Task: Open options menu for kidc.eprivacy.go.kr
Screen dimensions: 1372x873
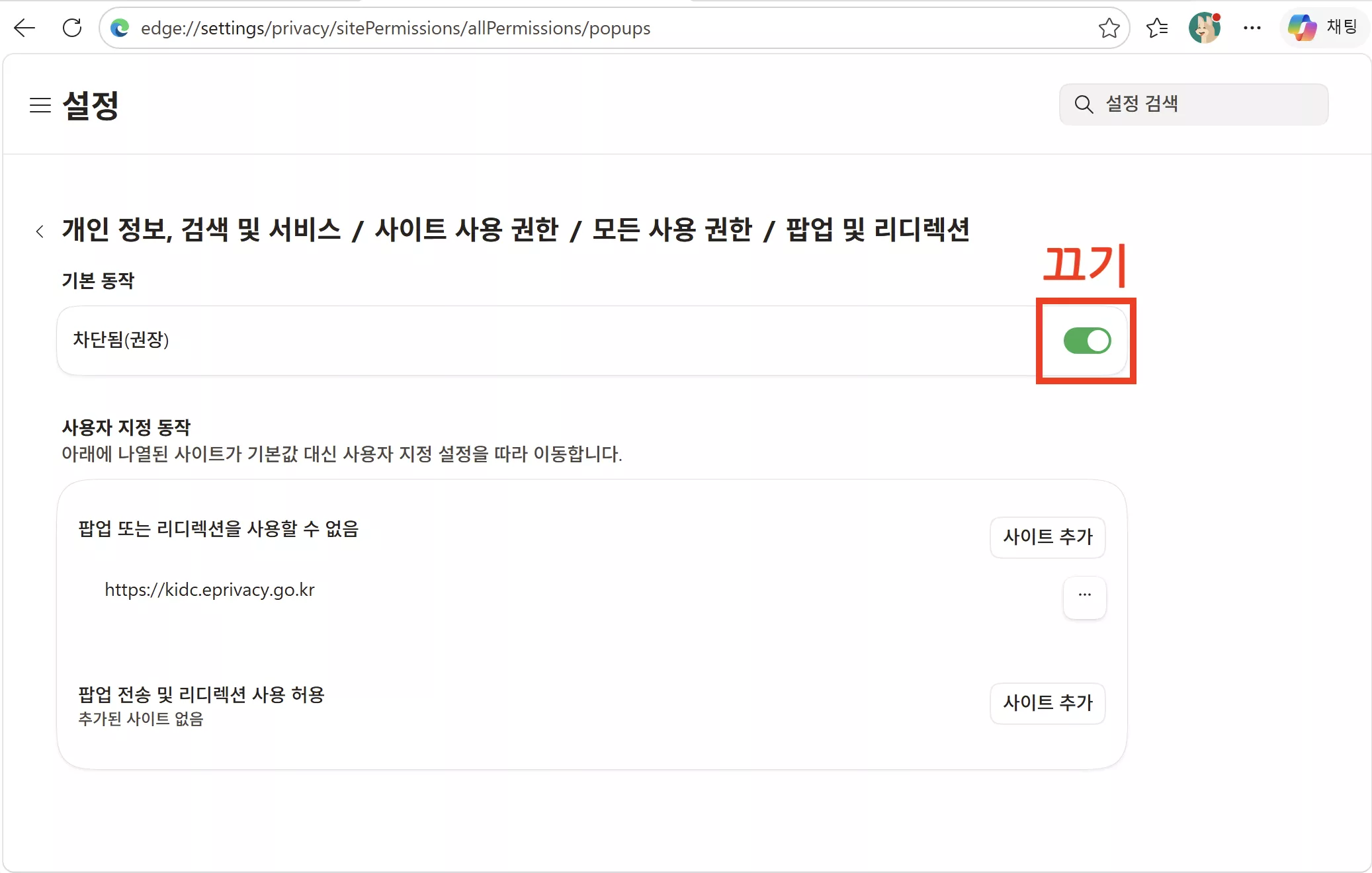Action: pos(1084,596)
